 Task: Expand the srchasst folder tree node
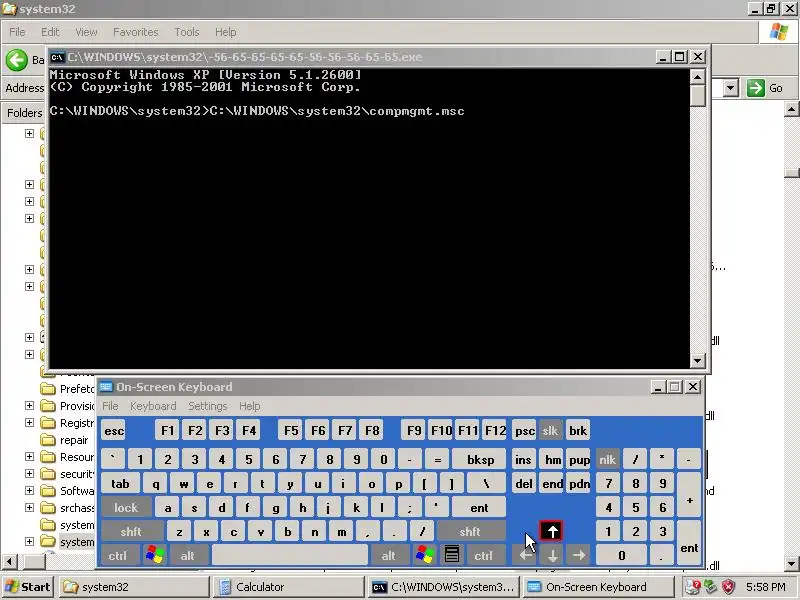(x=30, y=508)
